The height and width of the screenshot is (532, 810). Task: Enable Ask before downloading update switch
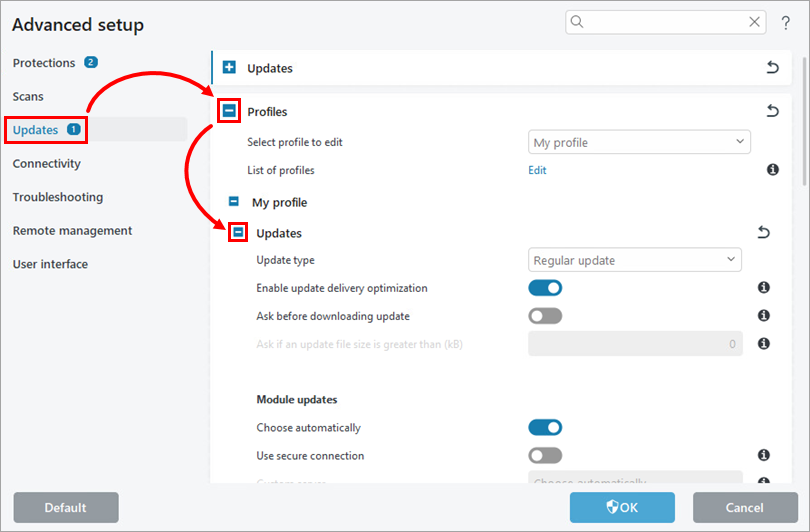[545, 316]
